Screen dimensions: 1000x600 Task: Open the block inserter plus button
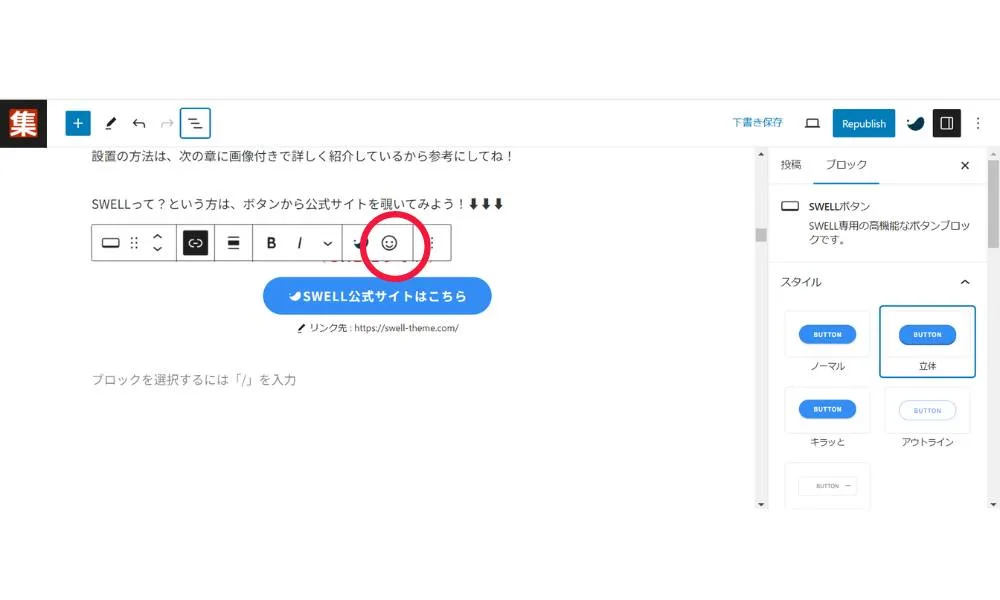point(78,123)
